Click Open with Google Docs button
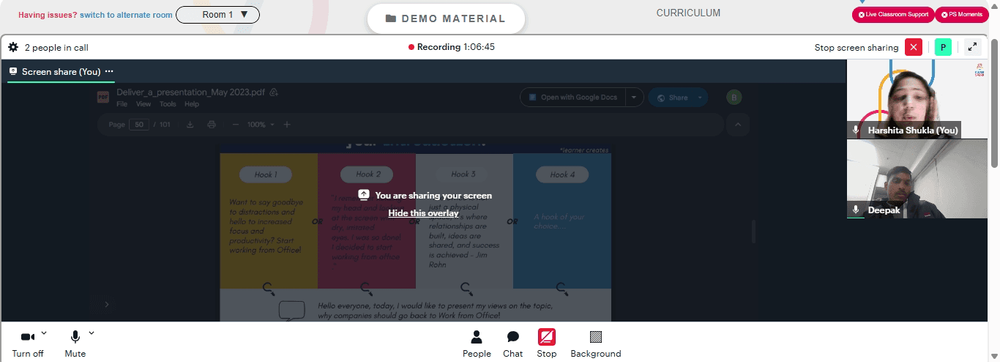Screen dimensions: 1000x362 pyautogui.click(x=573, y=98)
